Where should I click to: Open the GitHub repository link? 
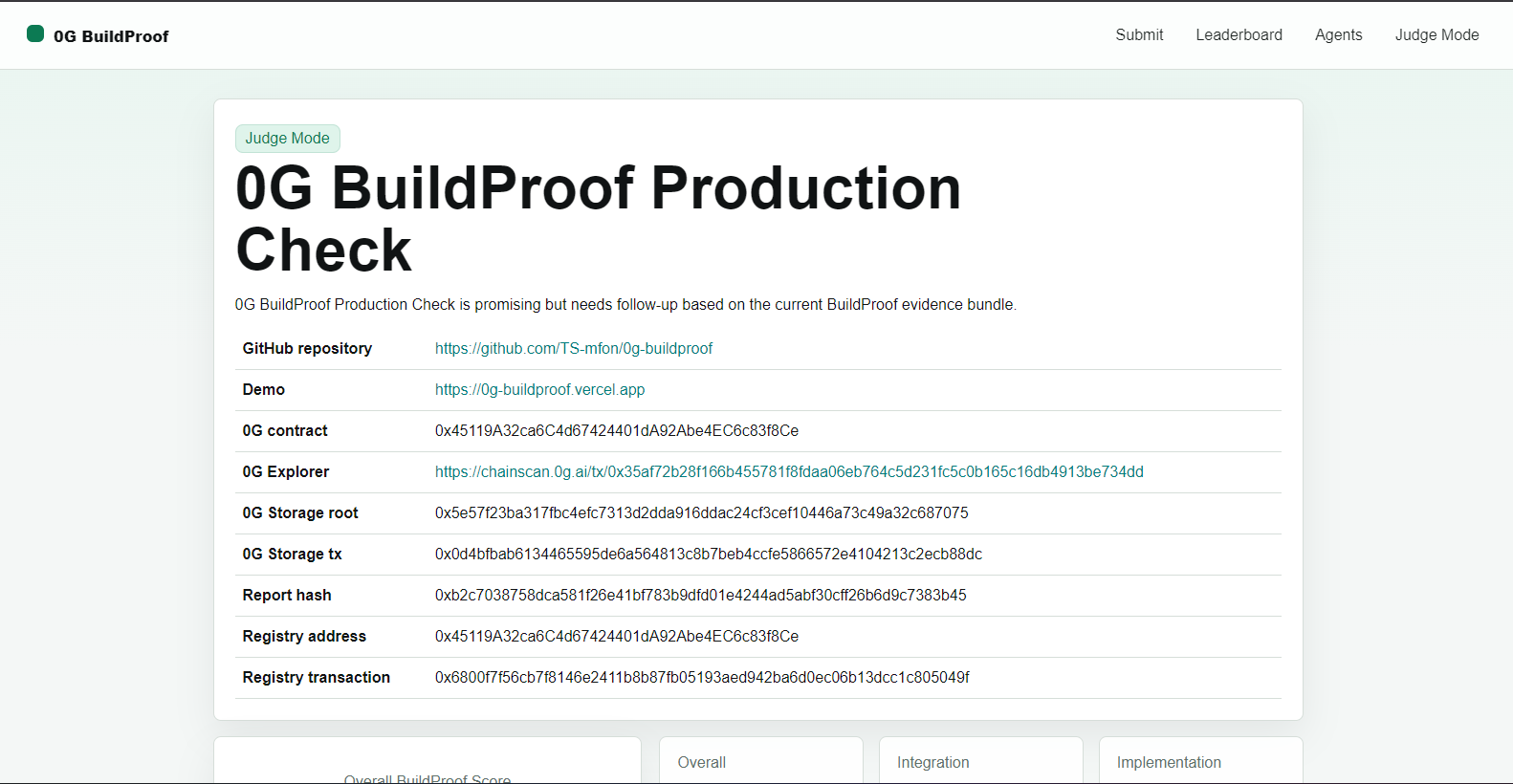[574, 348]
